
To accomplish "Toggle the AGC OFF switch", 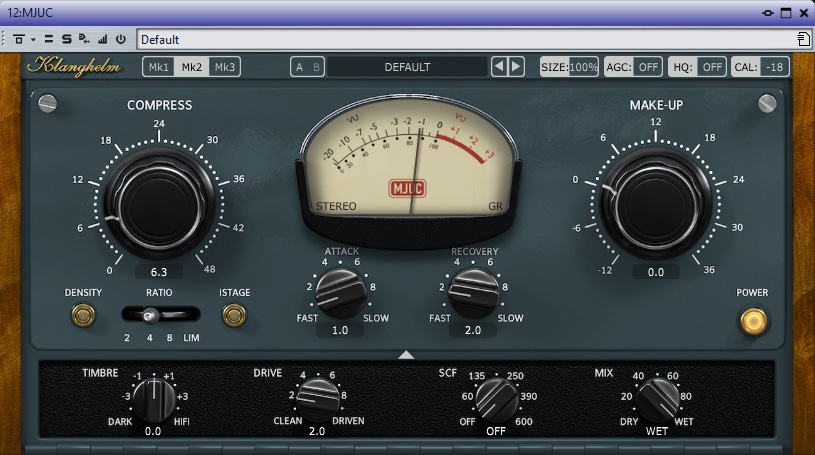I will pos(633,67).
